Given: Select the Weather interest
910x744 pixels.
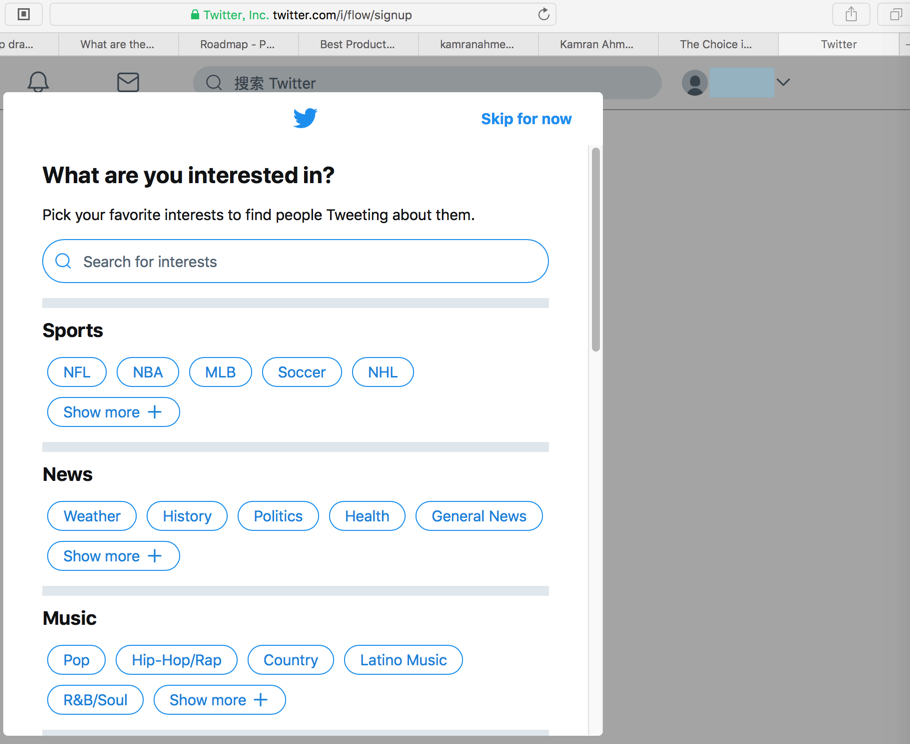Looking at the screenshot, I should [x=92, y=516].
